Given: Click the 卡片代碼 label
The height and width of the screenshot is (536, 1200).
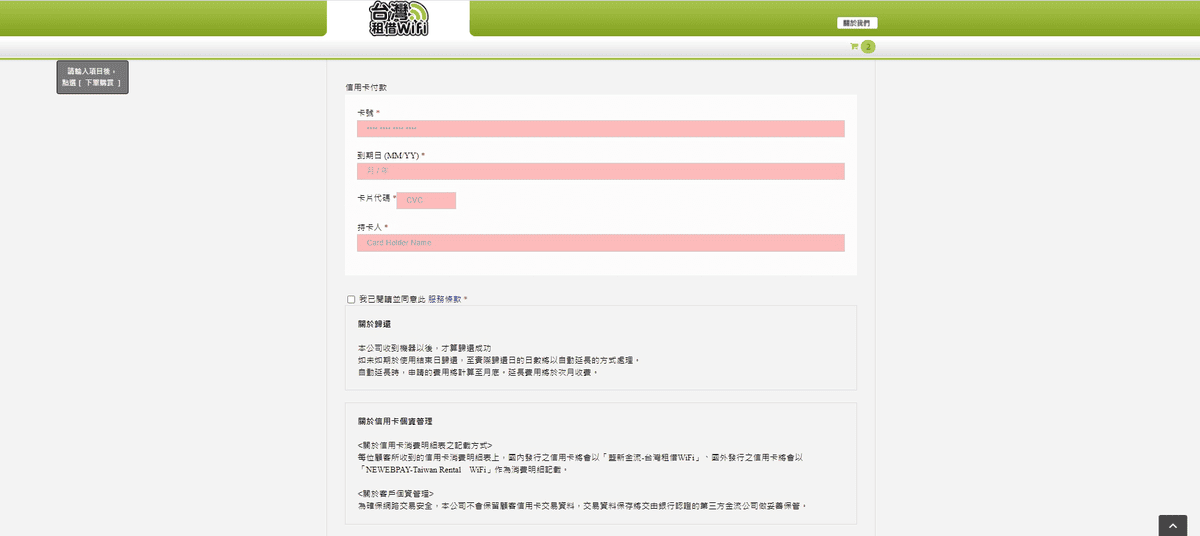Looking at the screenshot, I should pos(376,198).
